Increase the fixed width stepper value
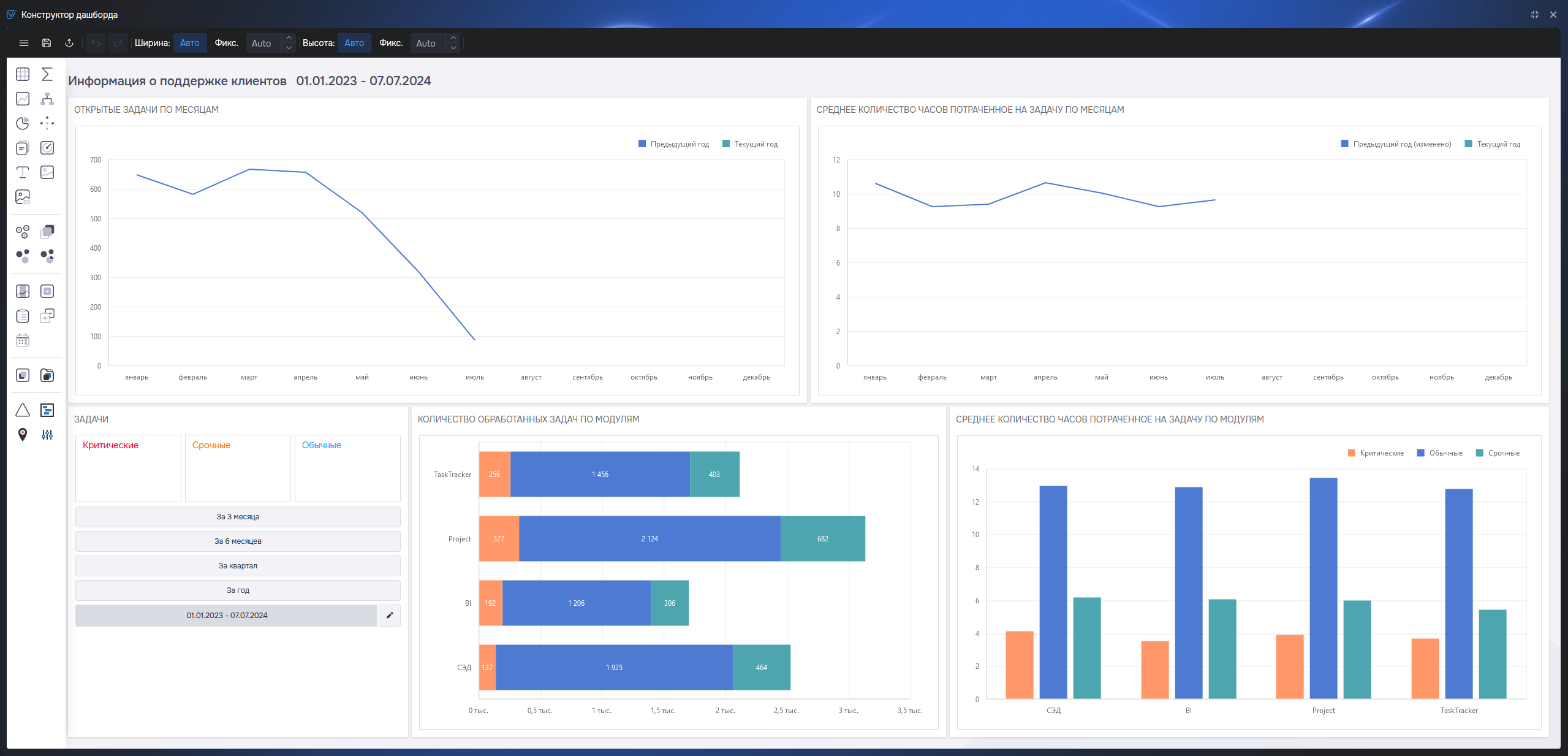1568x756 pixels. [x=289, y=38]
